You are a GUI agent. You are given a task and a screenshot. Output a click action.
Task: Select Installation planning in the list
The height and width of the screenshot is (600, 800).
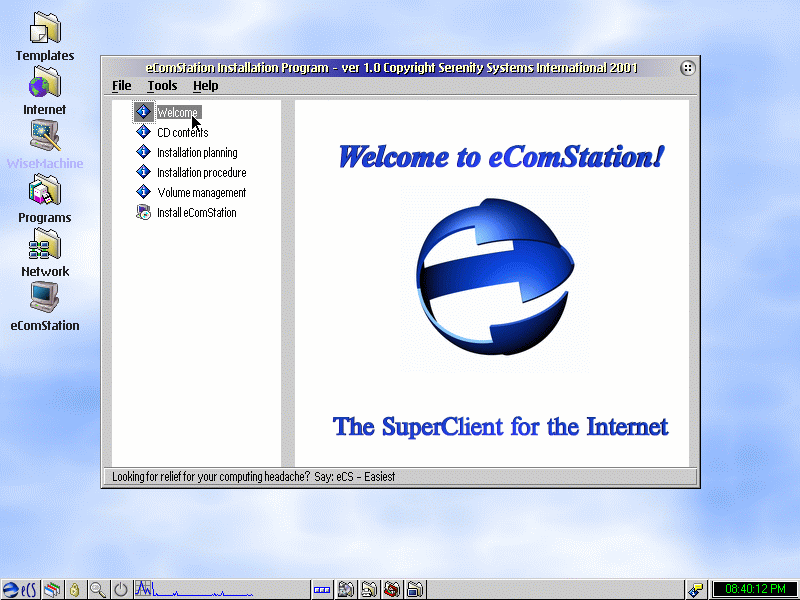click(x=197, y=153)
